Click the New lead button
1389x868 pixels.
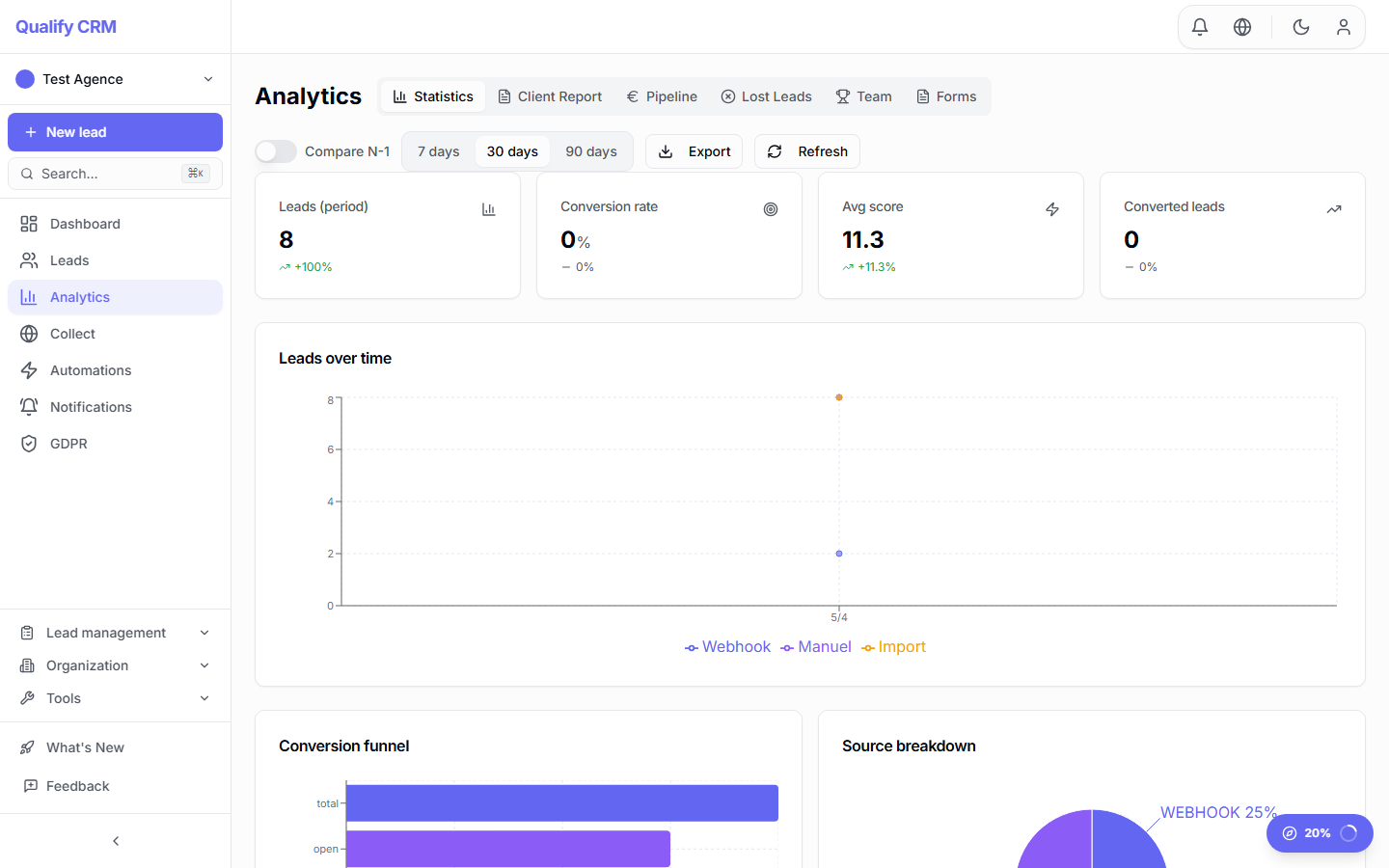(115, 131)
